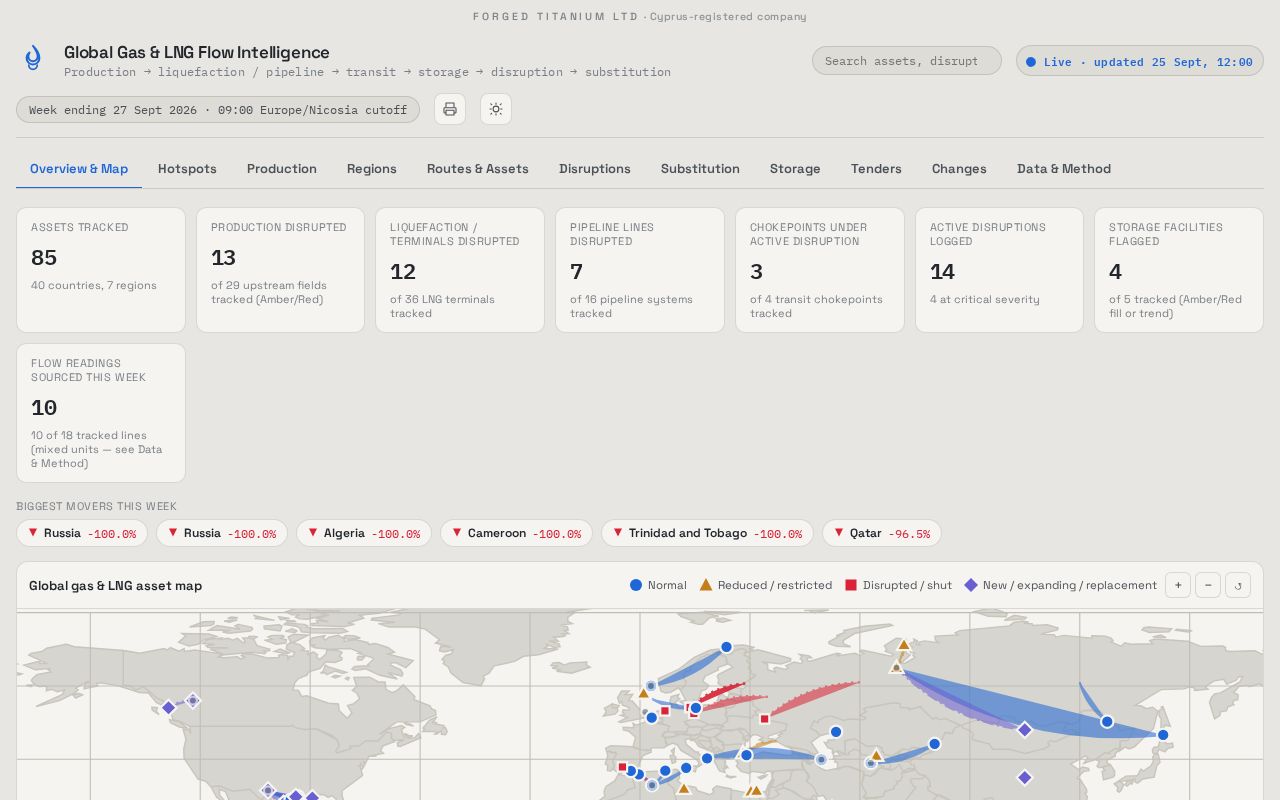Switch to the Tenders tab

[x=876, y=169]
